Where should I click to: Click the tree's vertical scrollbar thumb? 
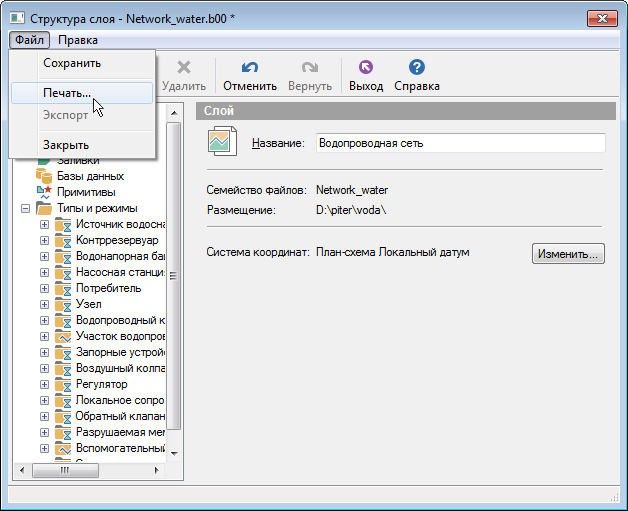(173, 276)
